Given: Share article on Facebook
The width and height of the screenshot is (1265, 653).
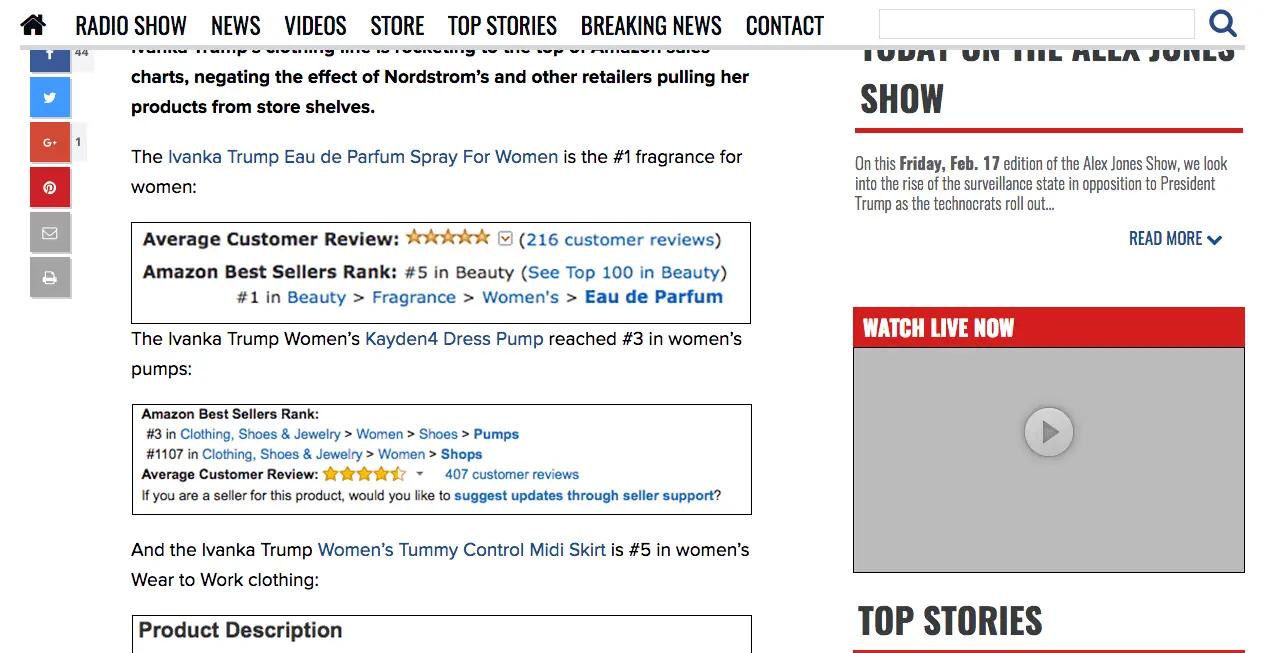Looking at the screenshot, I should coord(50,57).
